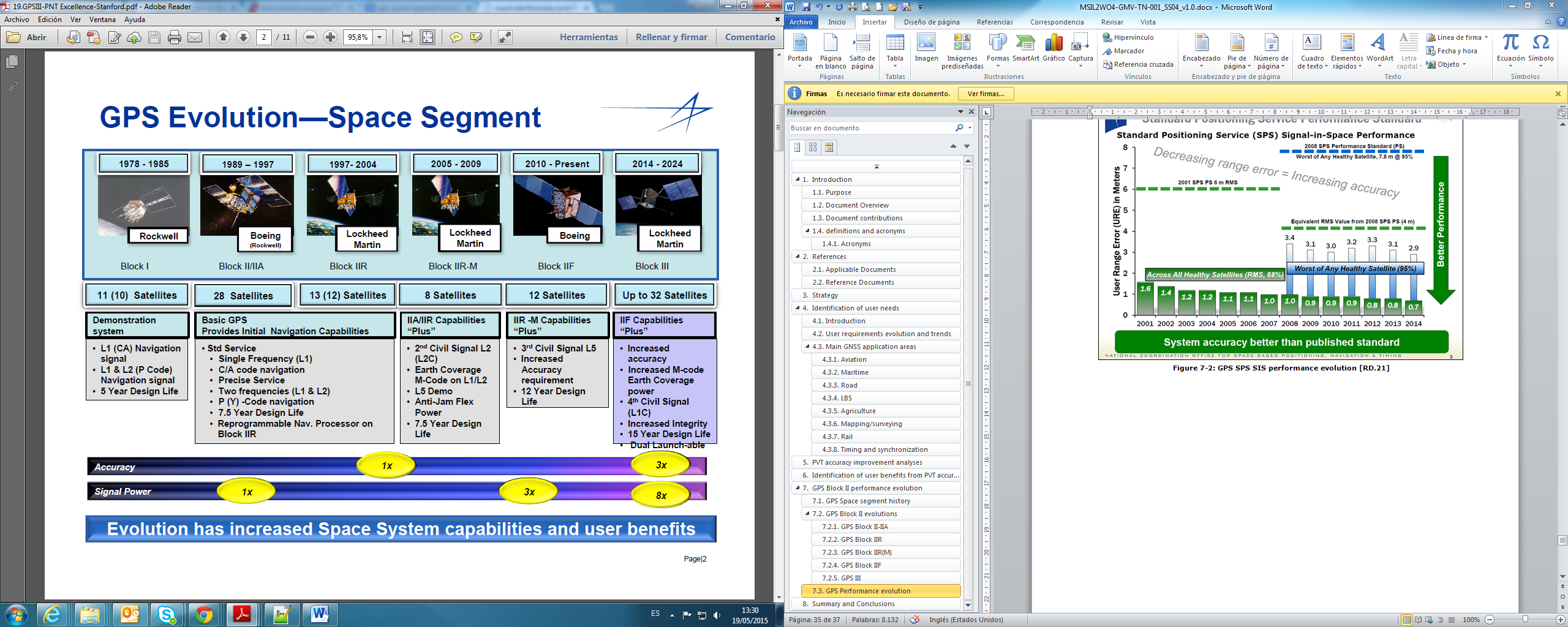Viewport: 1568px width, 627px height.
Task: Click the Símbolo omega icon
Action: pos(1540,51)
